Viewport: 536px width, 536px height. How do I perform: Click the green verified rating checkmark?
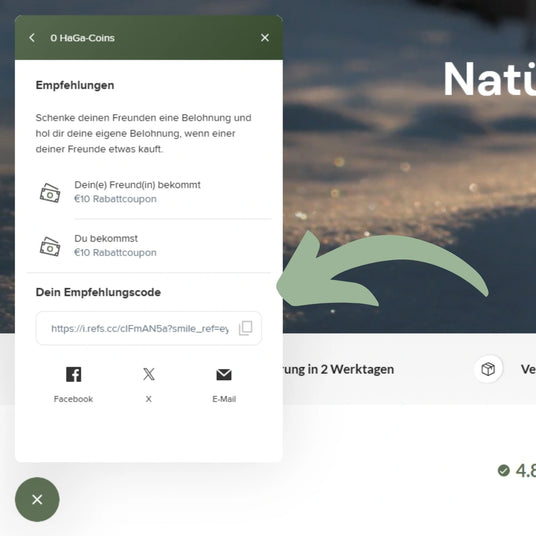504,470
